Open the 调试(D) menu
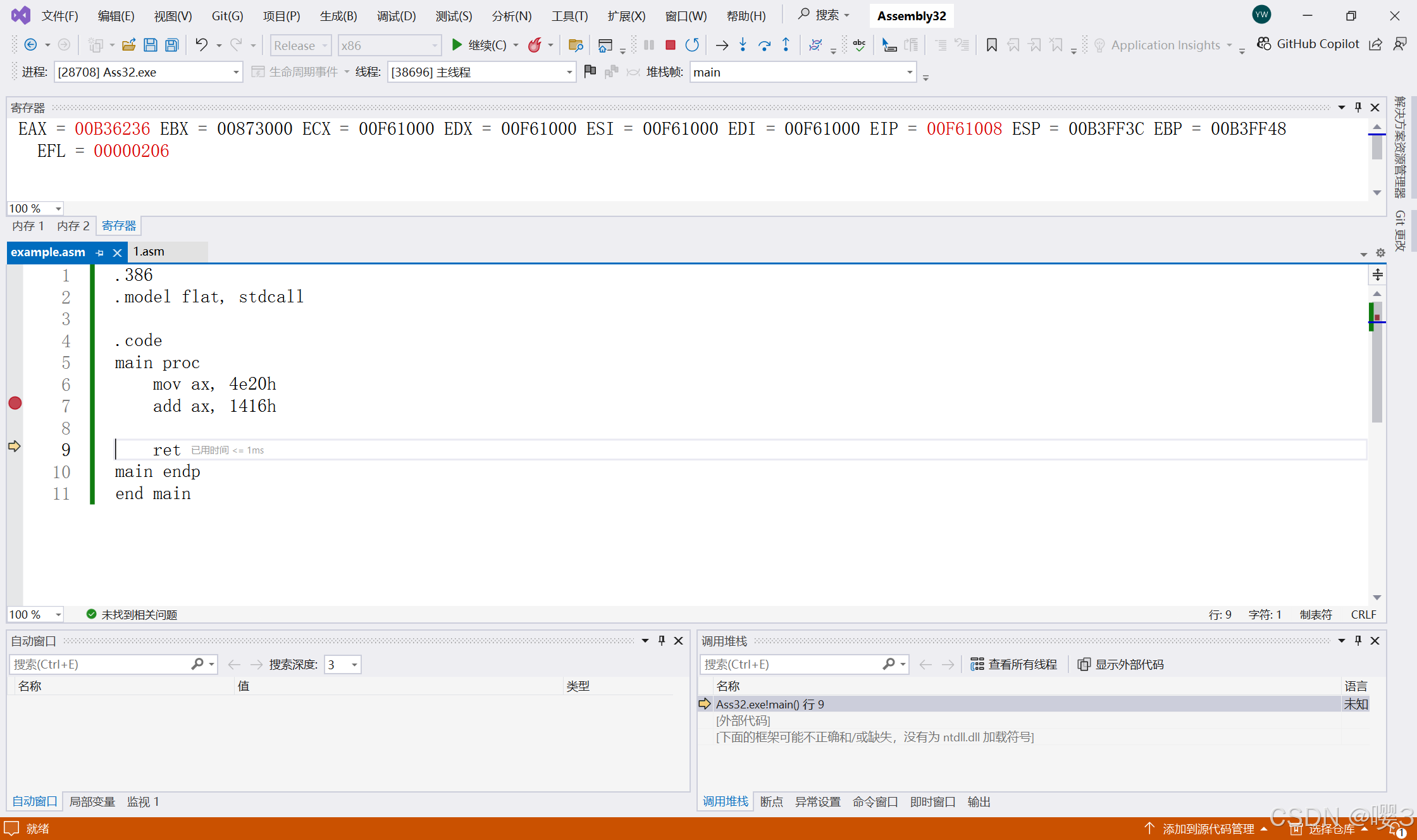1417x840 pixels. [396, 16]
